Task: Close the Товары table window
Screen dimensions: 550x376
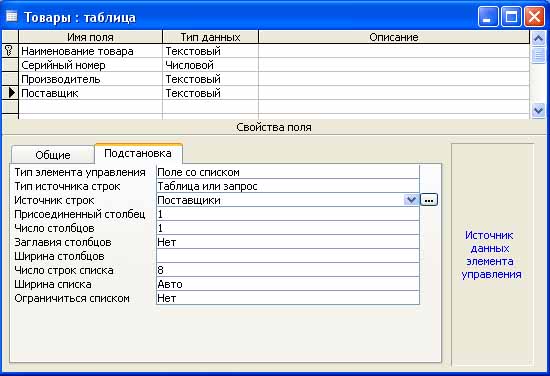Action: 534,17
